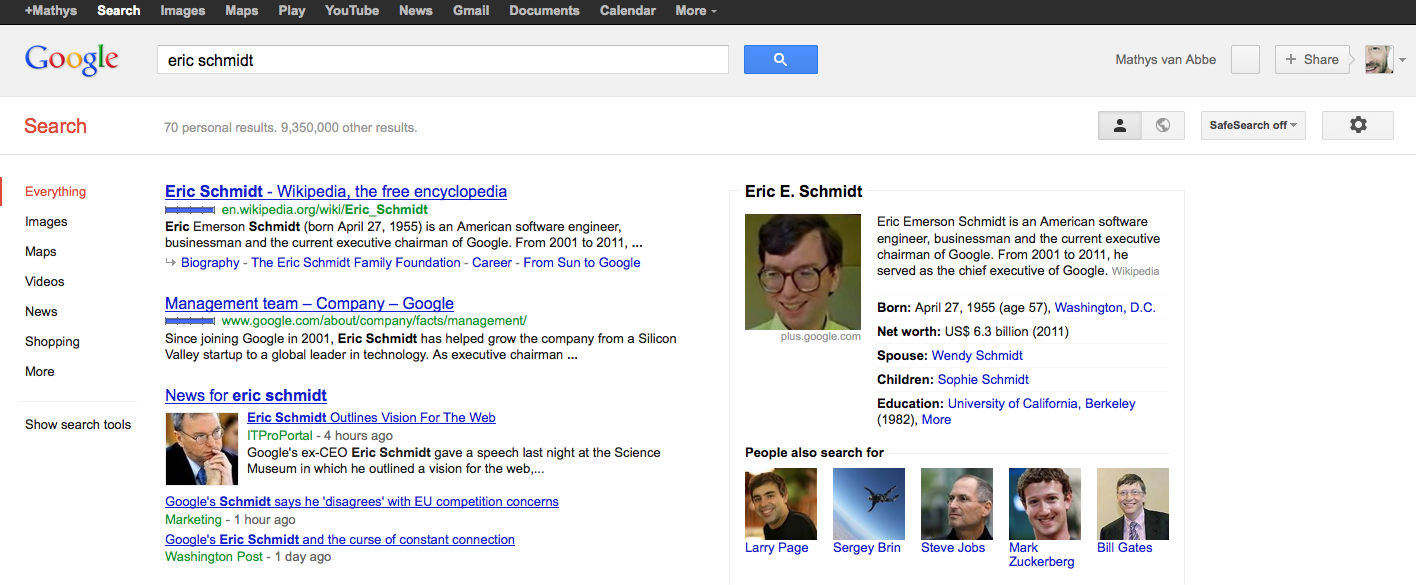Open the news story thumbnail image

click(201, 449)
